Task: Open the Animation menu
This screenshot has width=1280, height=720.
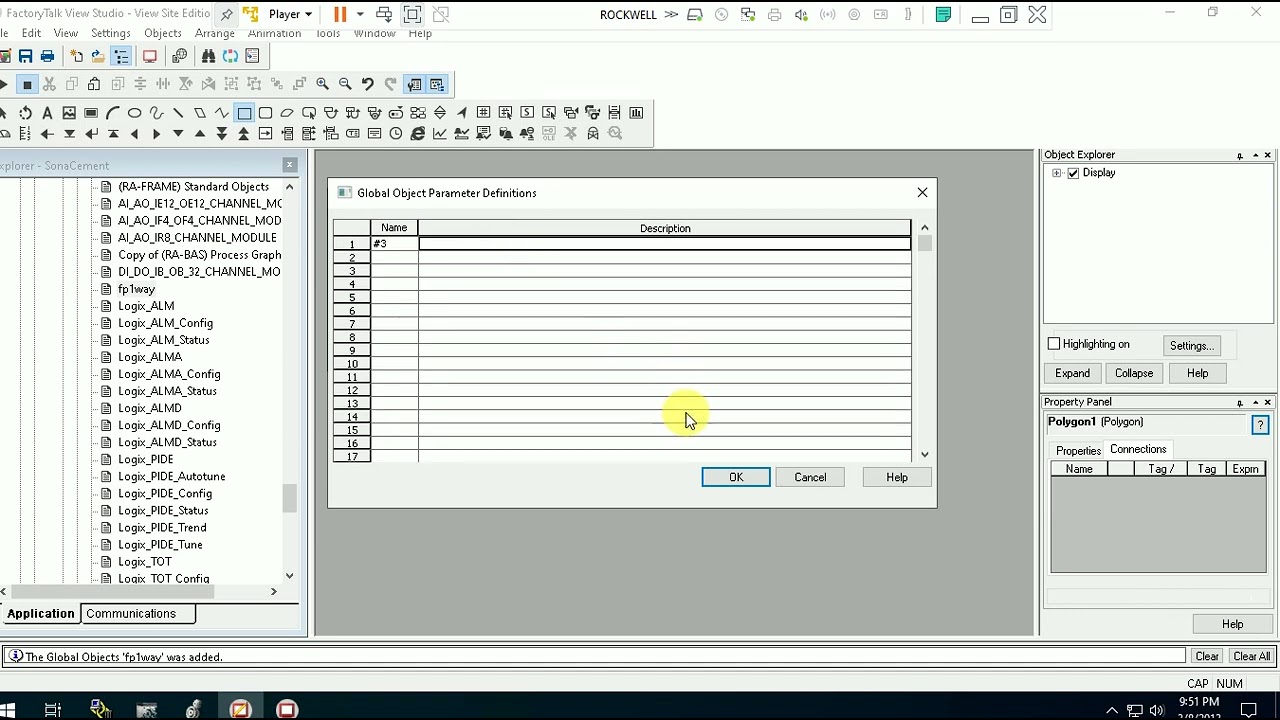Action: [274, 33]
